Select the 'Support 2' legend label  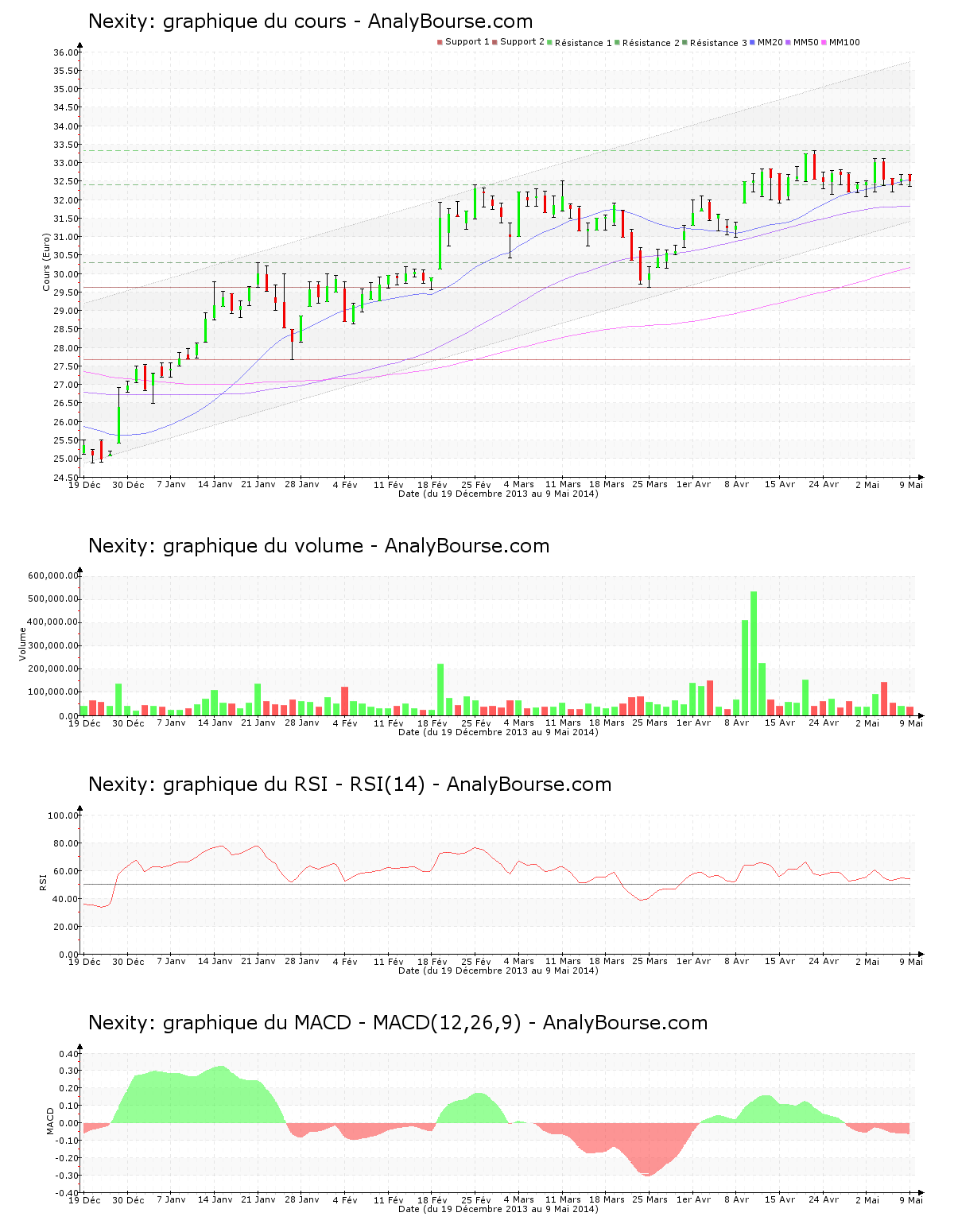tap(522, 42)
